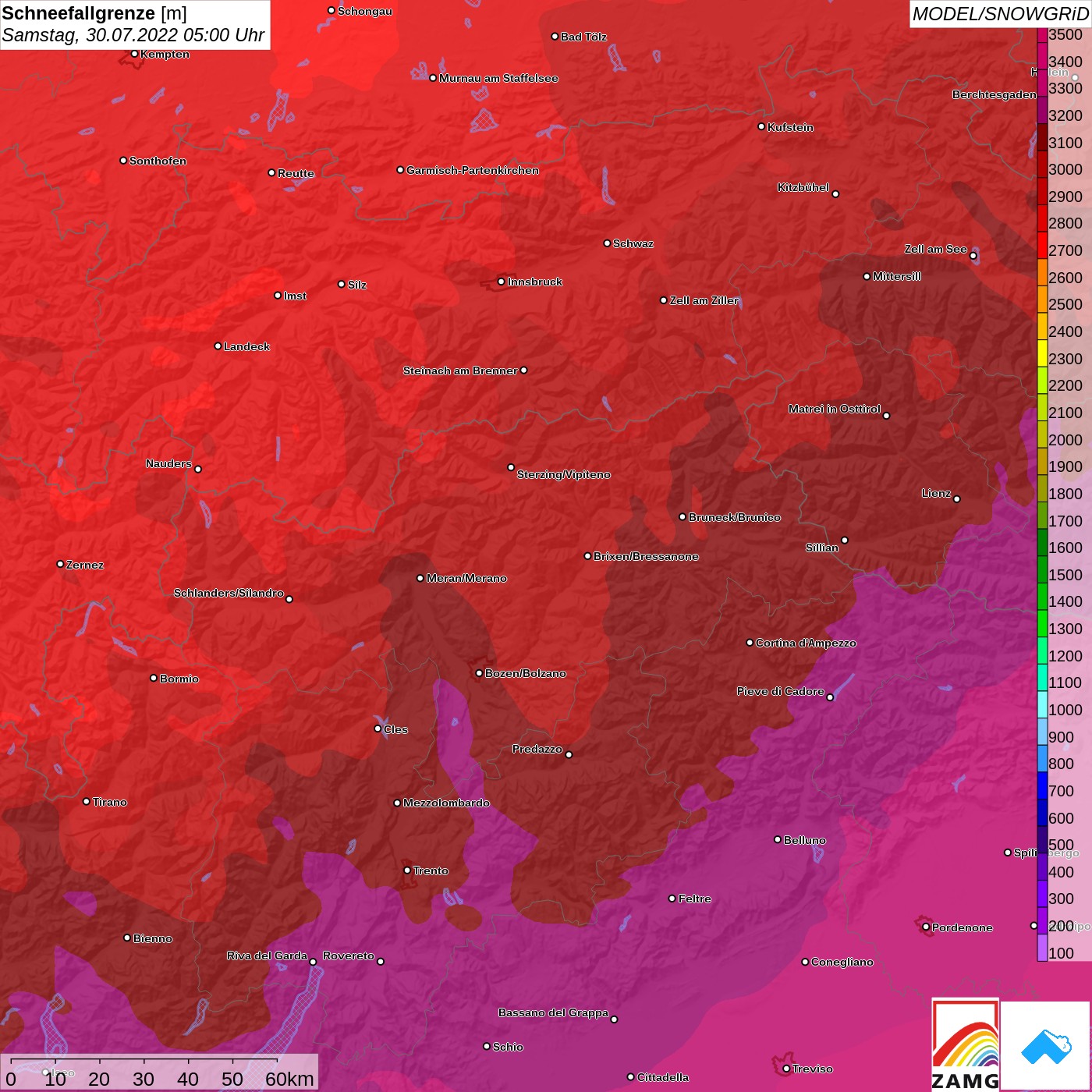Click the "Kitzbühel" town label
This screenshot has width=1092, height=1092.
pyautogui.click(x=803, y=187)
